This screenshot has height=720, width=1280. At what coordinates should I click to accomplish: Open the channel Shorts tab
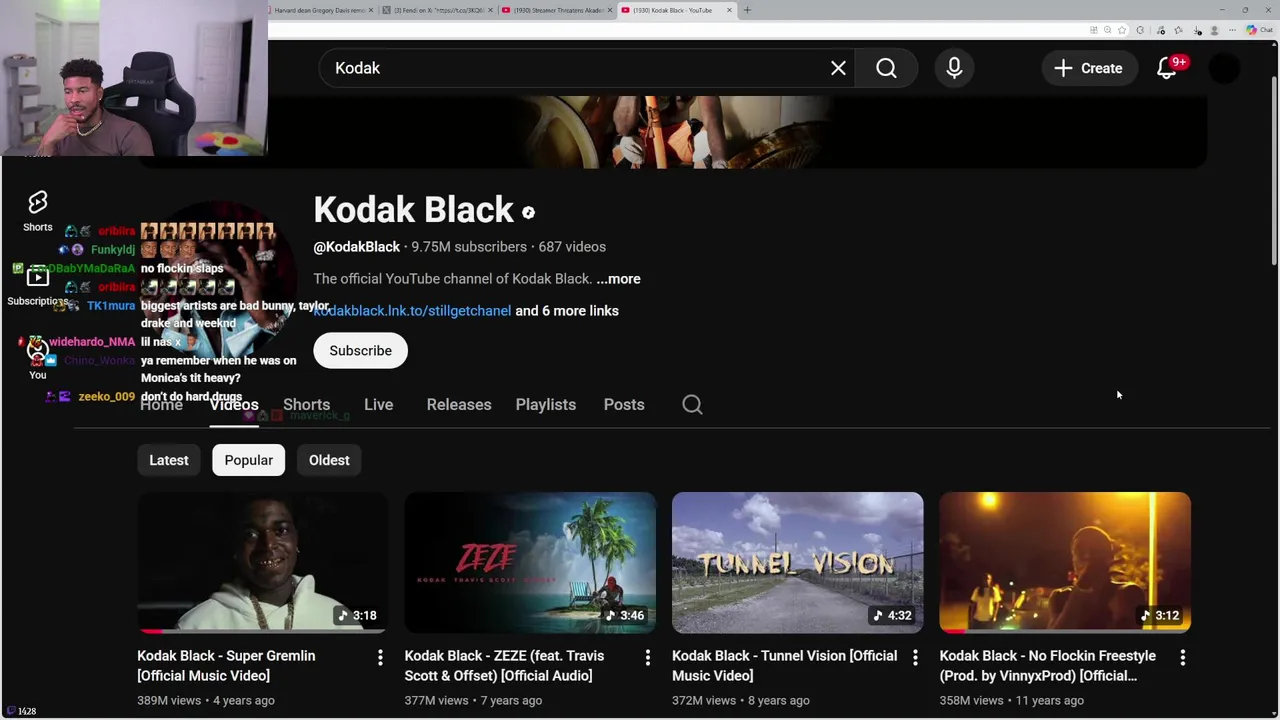306,404
